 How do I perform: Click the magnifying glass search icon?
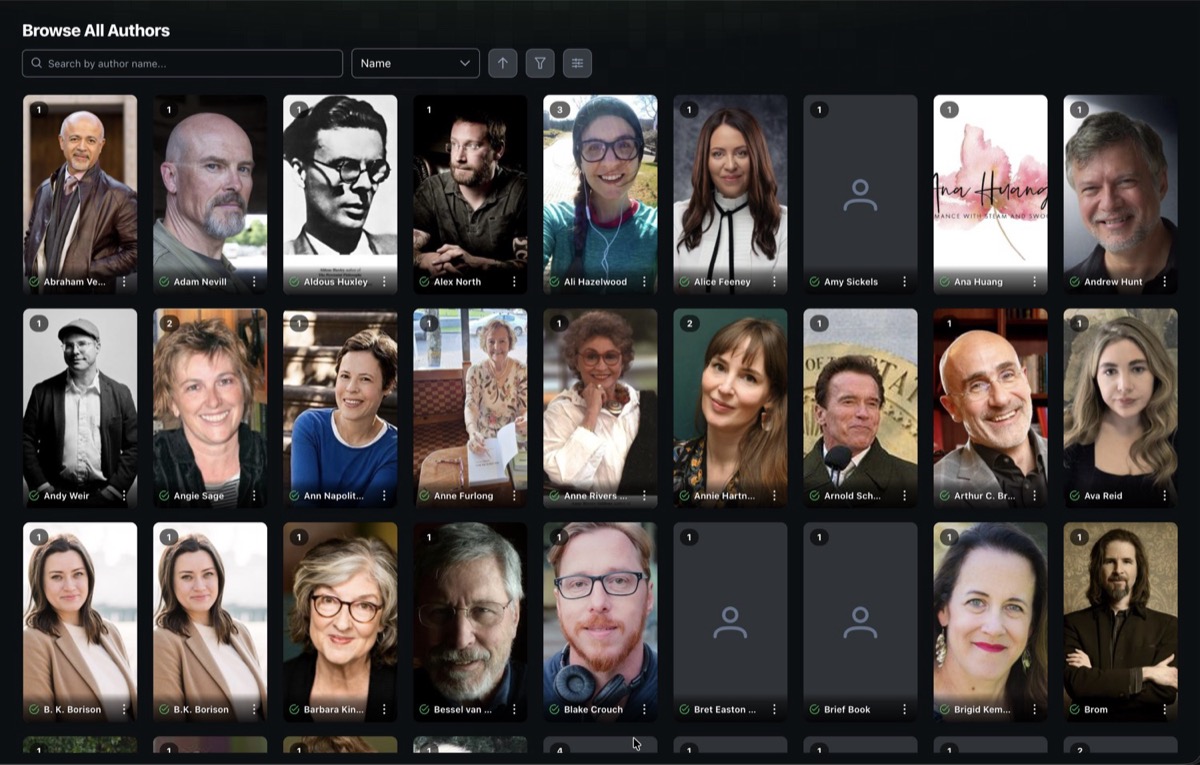(x=36, y=62)
